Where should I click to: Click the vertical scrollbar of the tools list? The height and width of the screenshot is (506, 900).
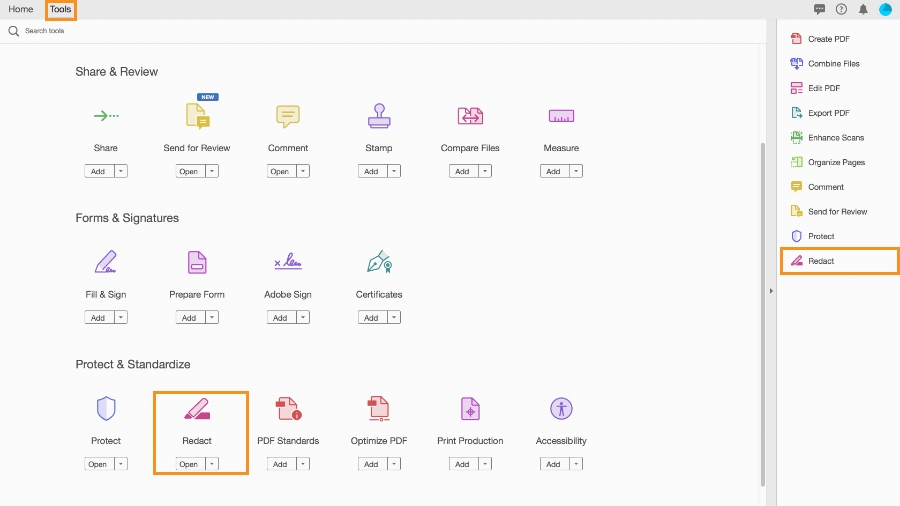point(764,300)
